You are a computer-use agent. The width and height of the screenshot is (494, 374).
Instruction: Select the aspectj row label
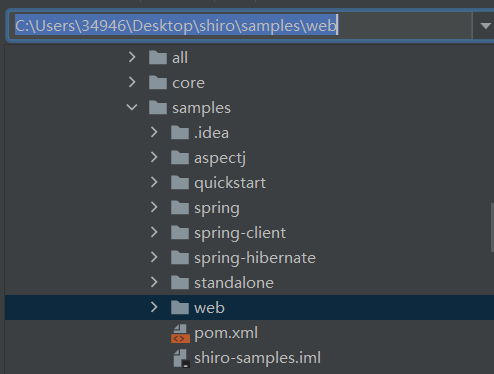[x=220, y=158]
